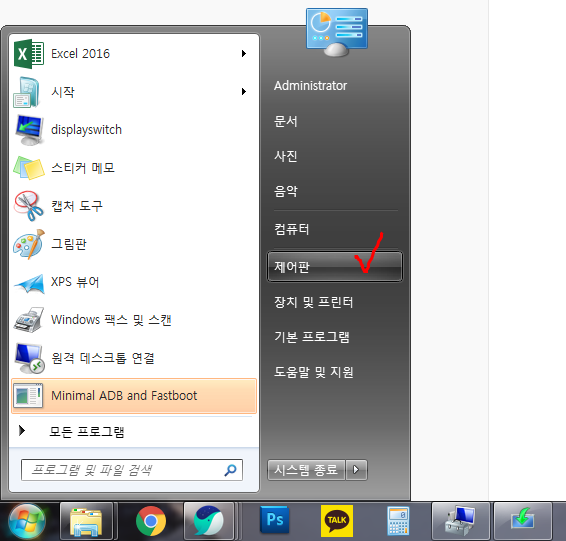Viewport: 566px width, 541px height.
Task: Launch Google Chrome from the taskbar
Action: pyautogui.click(x=151, y=521)
